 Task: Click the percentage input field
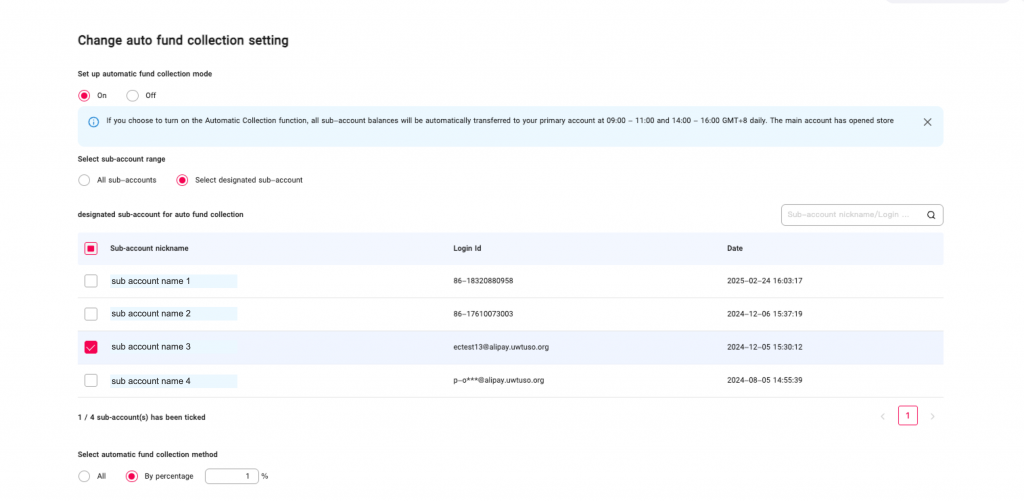click(232, 476)
